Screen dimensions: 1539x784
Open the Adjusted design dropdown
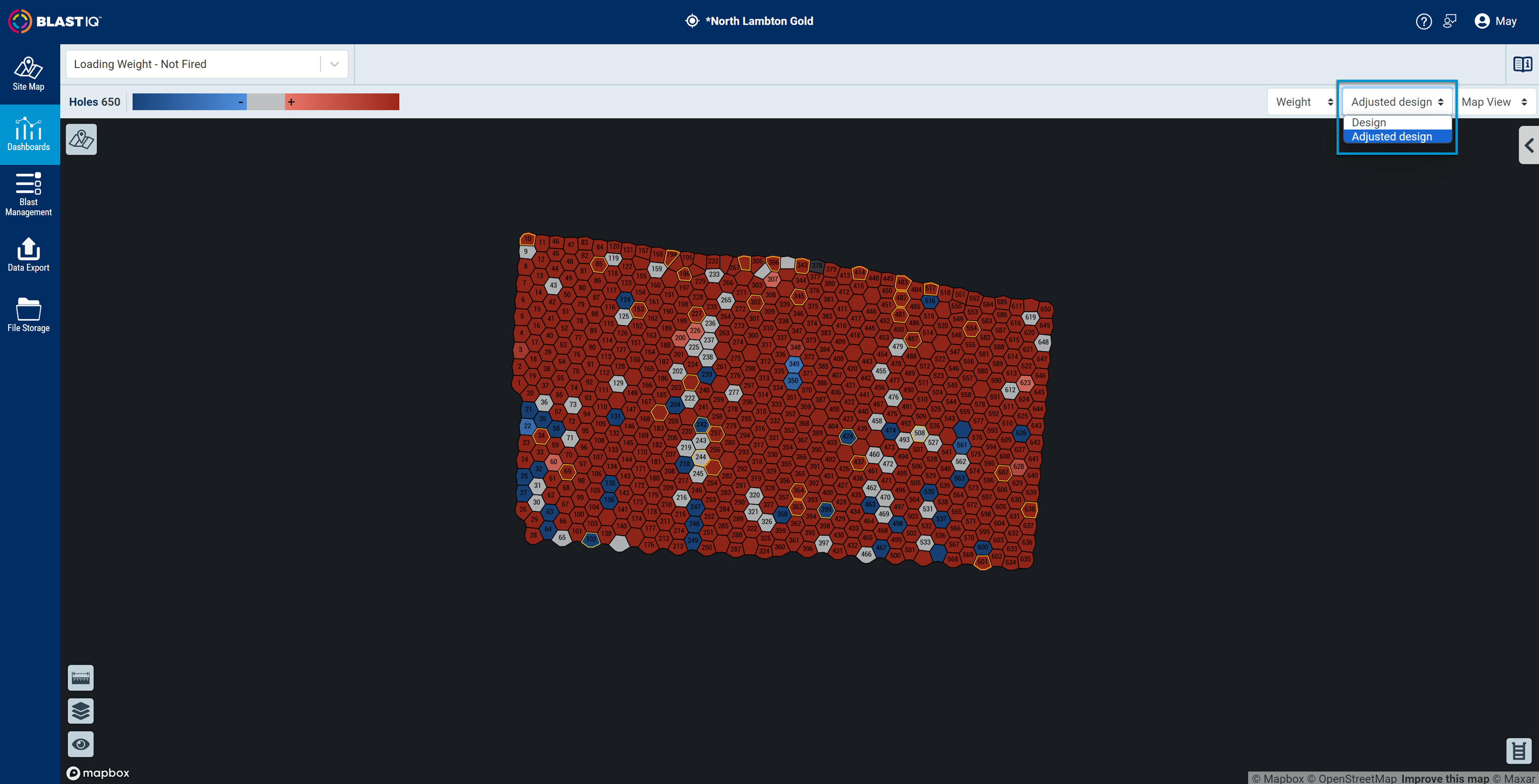pyautogui.click(x=1397, y=102)
